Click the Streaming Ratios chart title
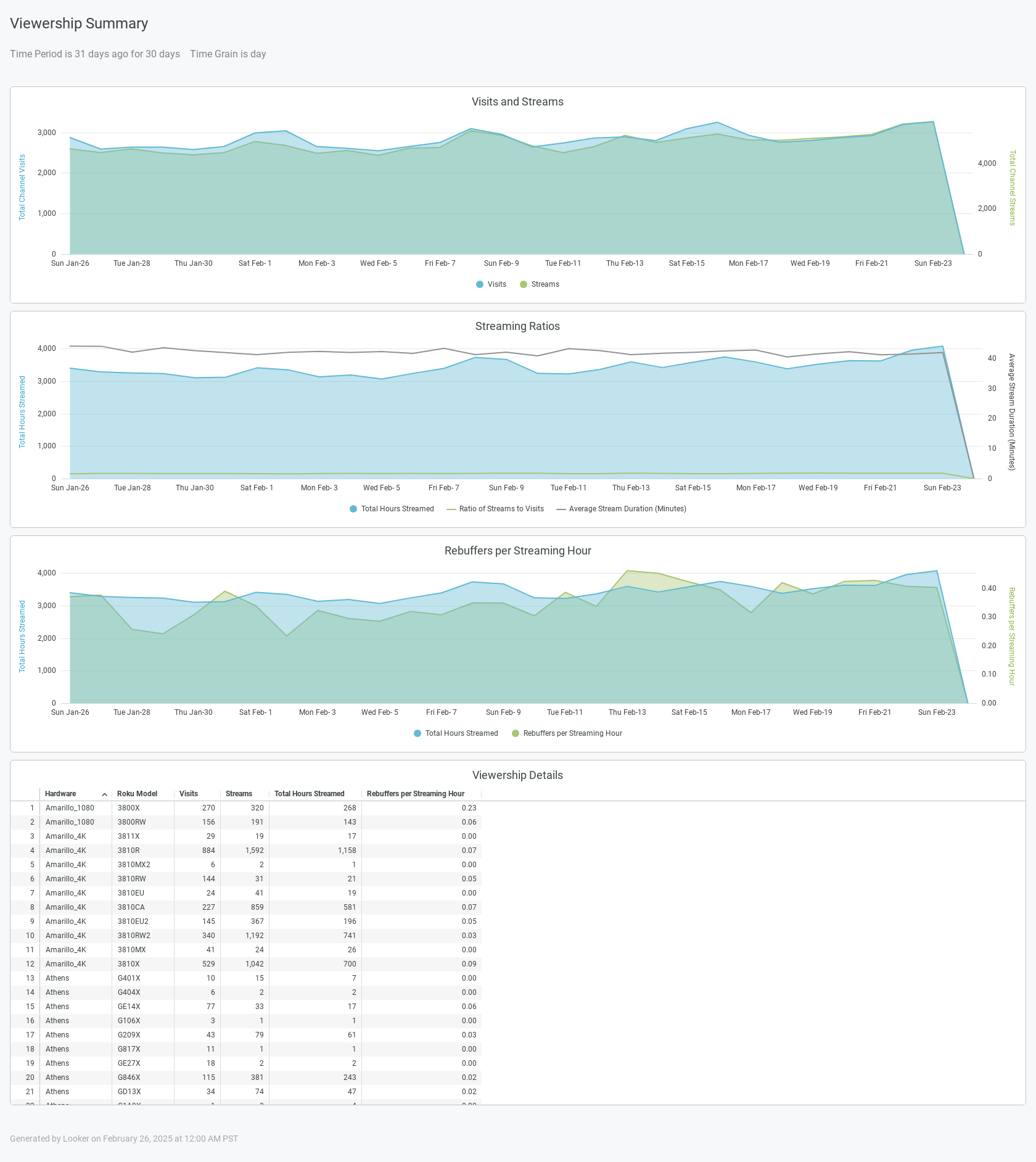 coord(517,326)
